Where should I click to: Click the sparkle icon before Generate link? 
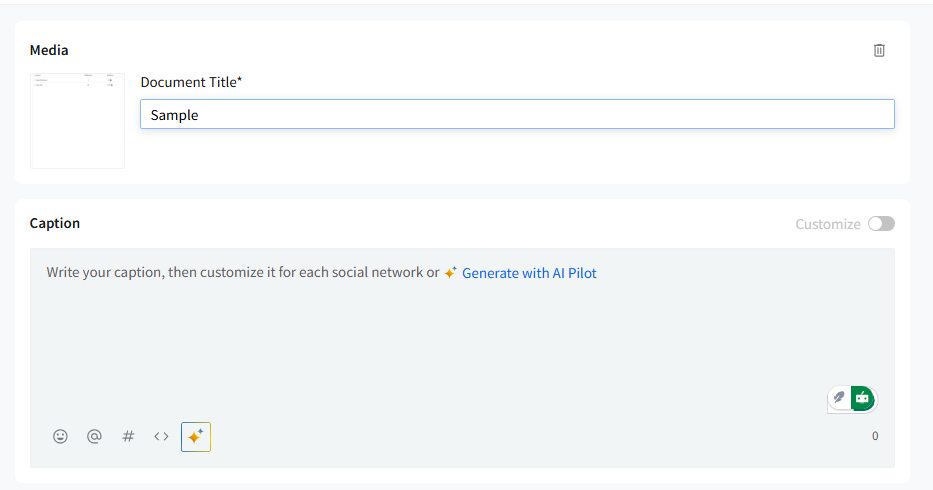click(451, 272)
